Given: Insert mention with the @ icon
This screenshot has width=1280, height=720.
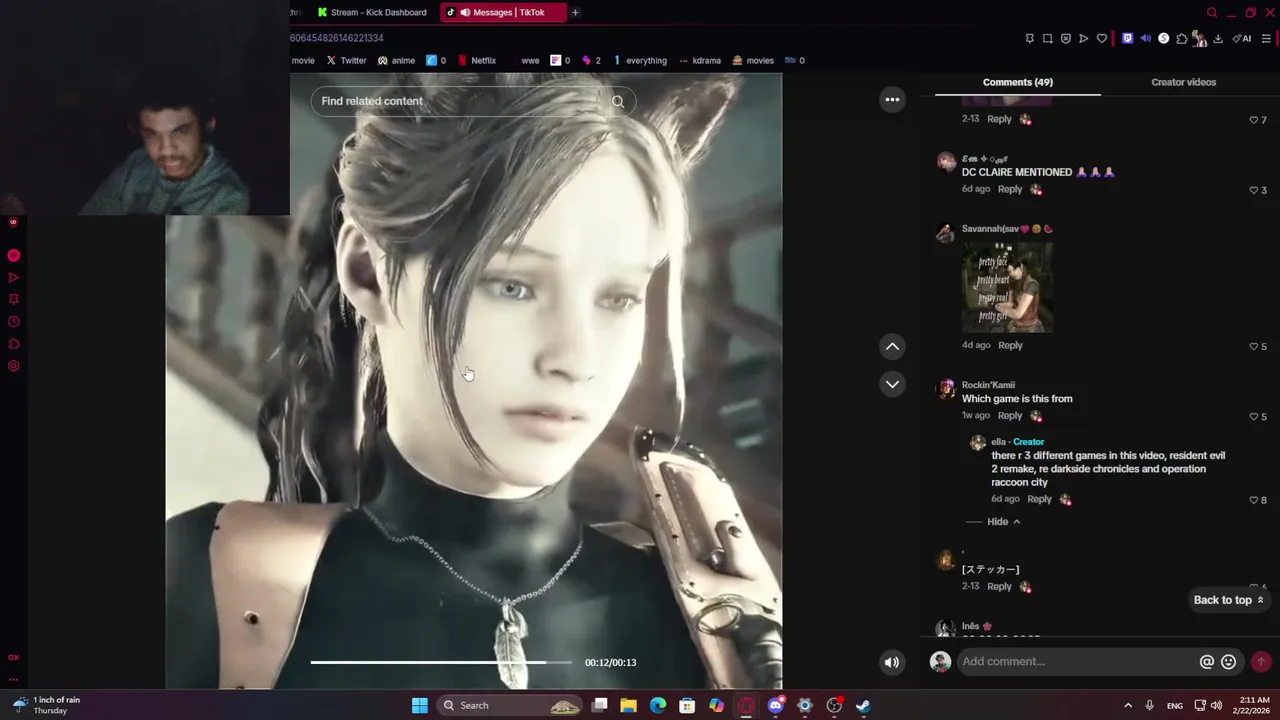Looking at the screenshot, I should click(x=1207, y=662).
